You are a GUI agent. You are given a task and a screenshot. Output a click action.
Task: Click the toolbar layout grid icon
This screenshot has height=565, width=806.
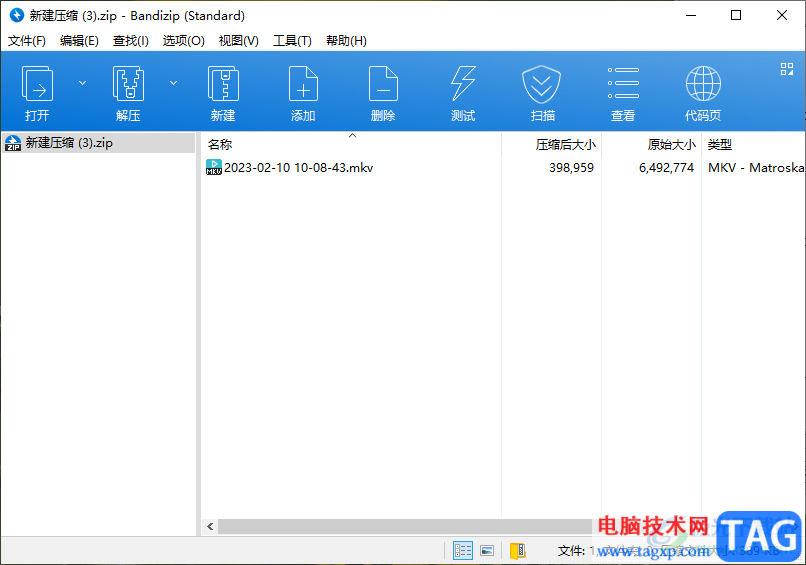(x=786, y=69)
